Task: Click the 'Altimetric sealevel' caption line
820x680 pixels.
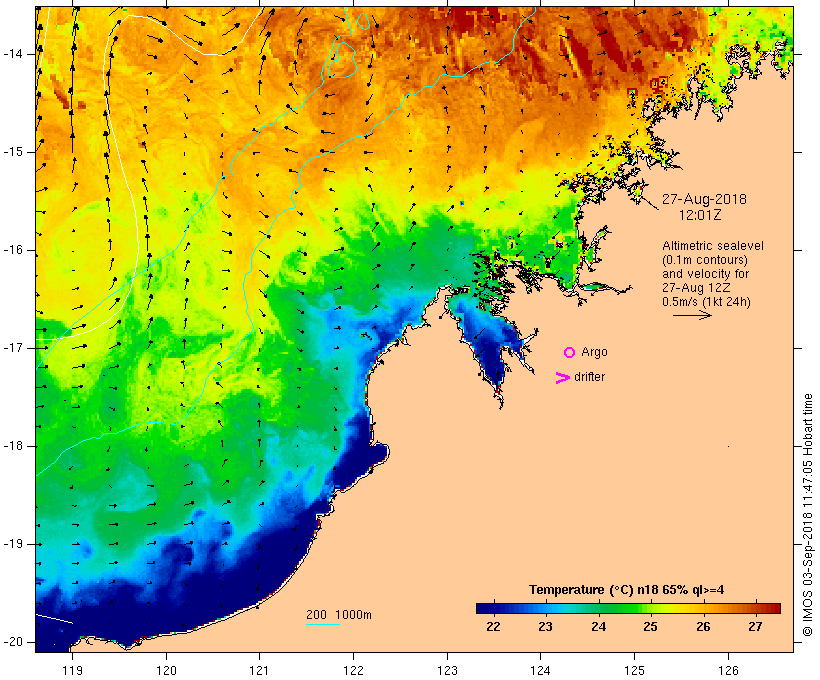Action: point(713,246)
